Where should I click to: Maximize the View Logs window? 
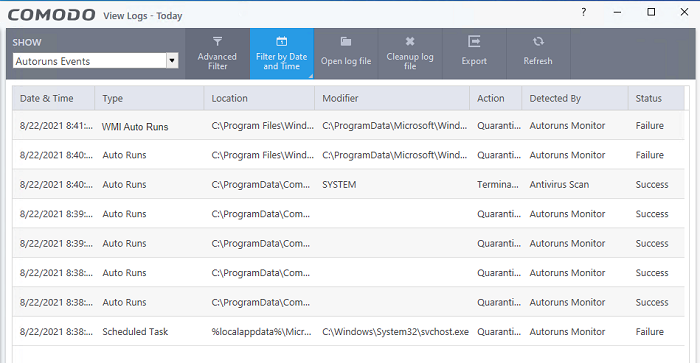(651, 12)
